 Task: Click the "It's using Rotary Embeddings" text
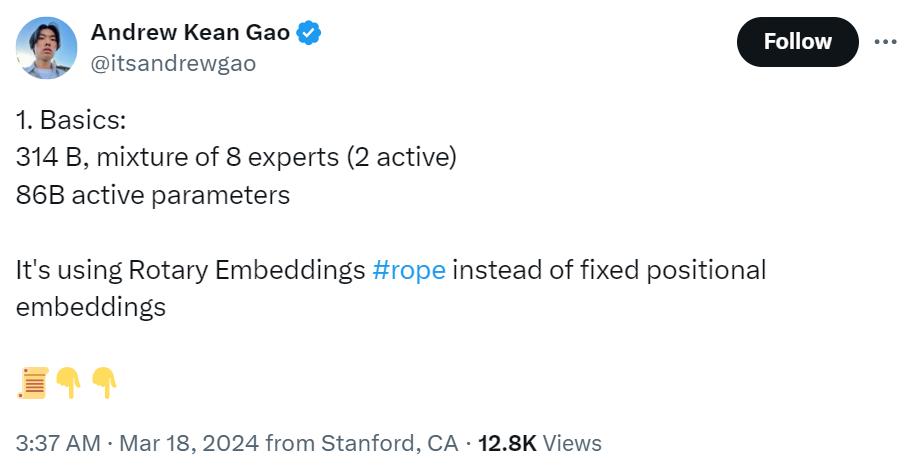pyautogui.click(x=190, y=270)
